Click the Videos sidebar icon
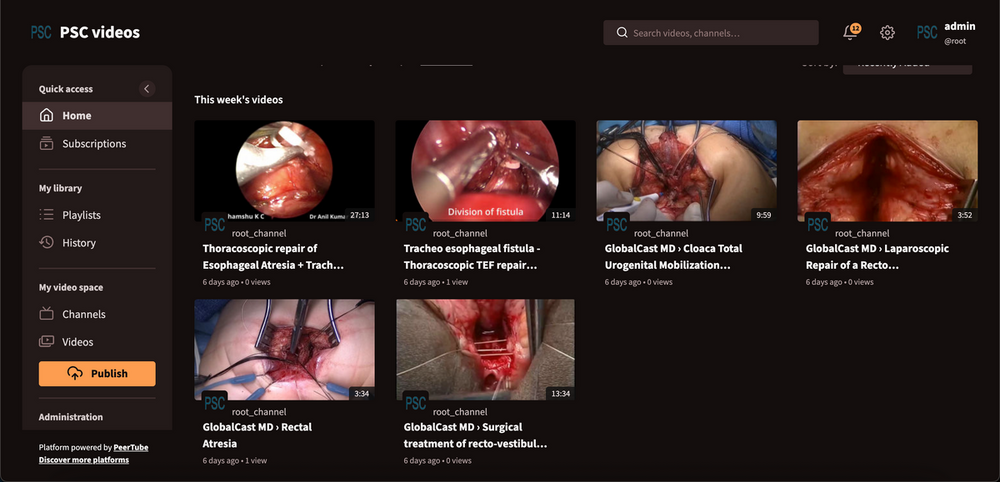The image size is (1000, 482). (47, 342)
